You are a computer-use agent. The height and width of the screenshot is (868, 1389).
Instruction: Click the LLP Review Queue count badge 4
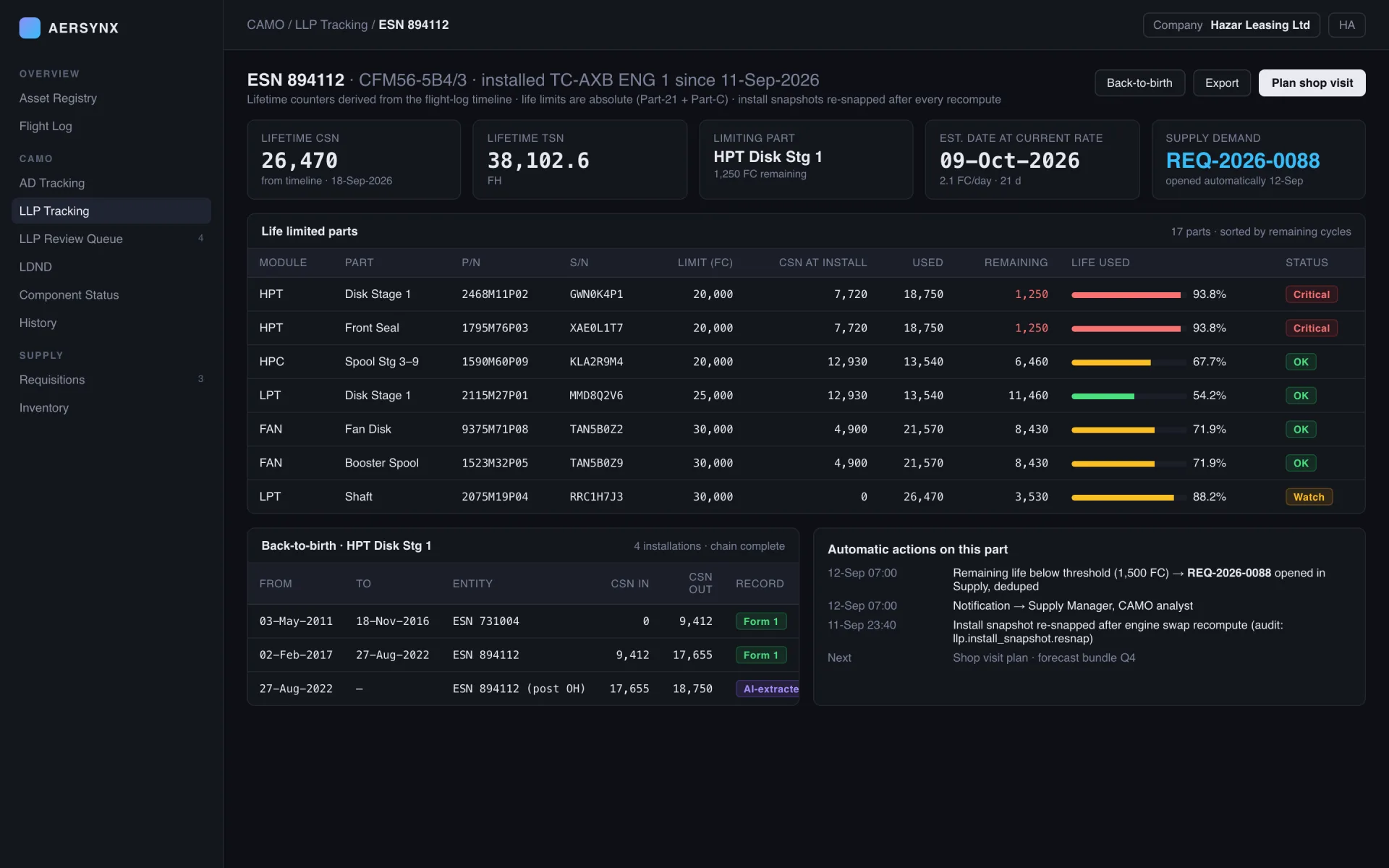pyautogui.click(x=200, y=238)
